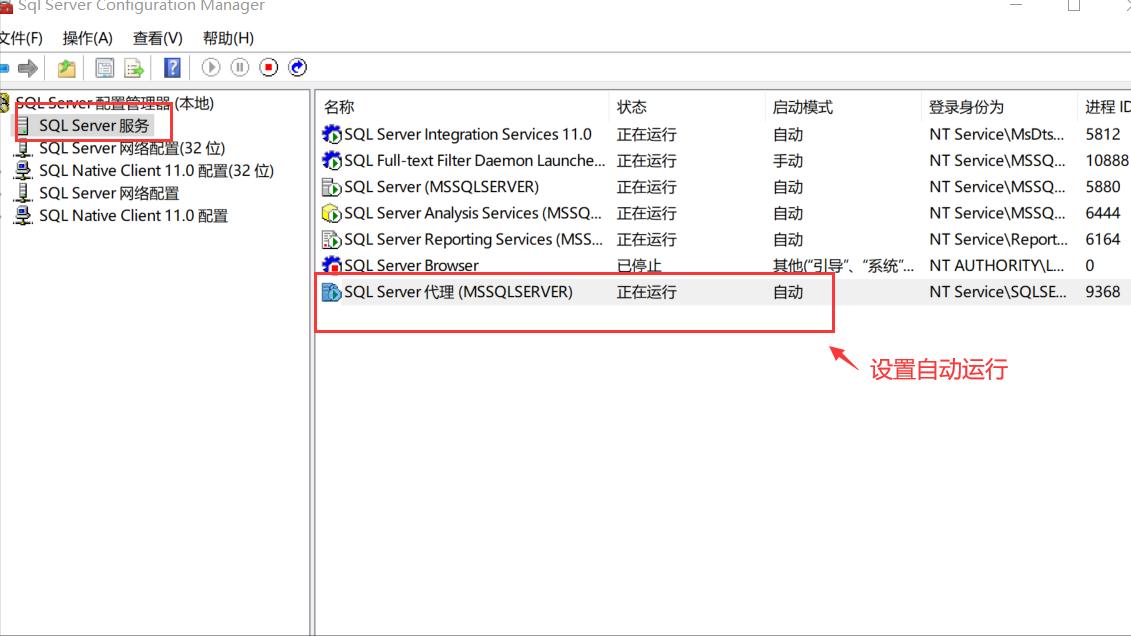The height and width of the screenshot is (636, 1131).
Task: Click the Analysis Services service icon
Action: [x=331, y=213]
